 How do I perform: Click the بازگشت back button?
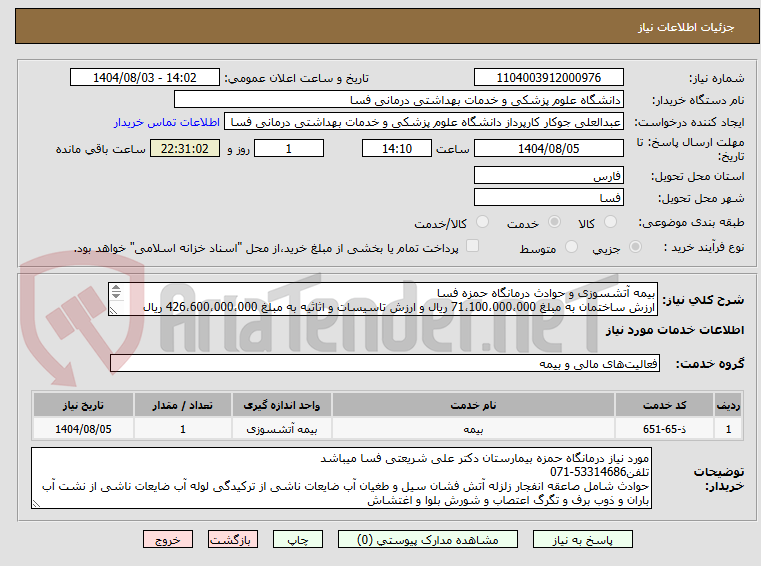click(232, 539)
